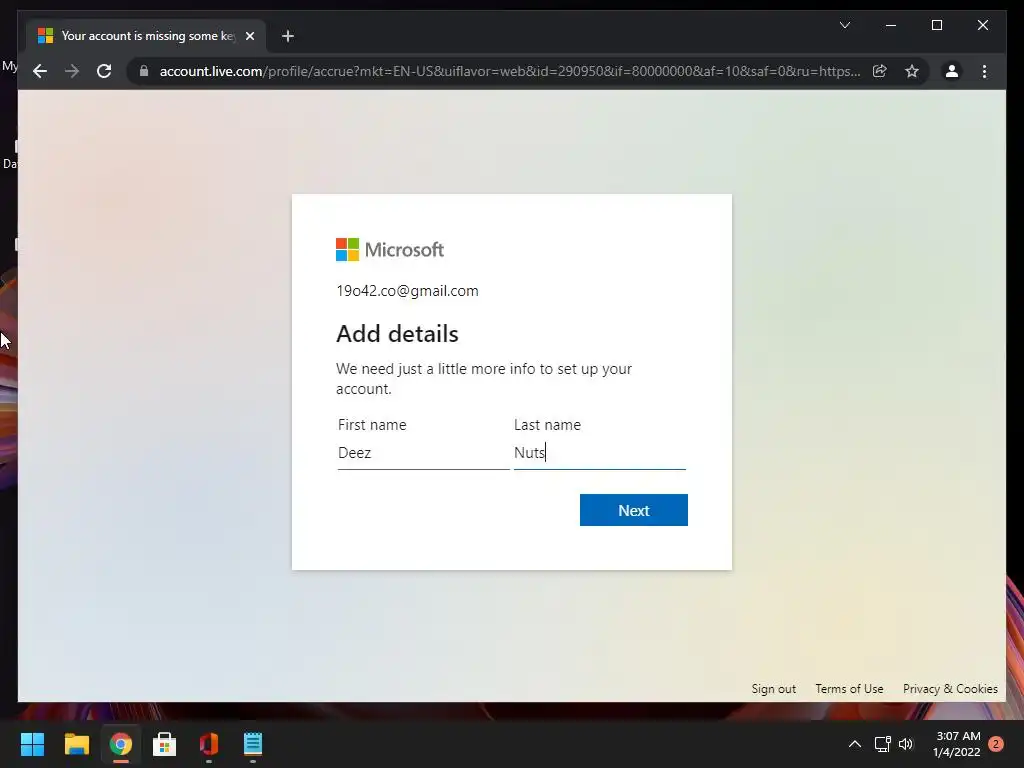Open Notepad from taskbar
The width and height of the screenshot is (1024, 768).
coord(253,744)
